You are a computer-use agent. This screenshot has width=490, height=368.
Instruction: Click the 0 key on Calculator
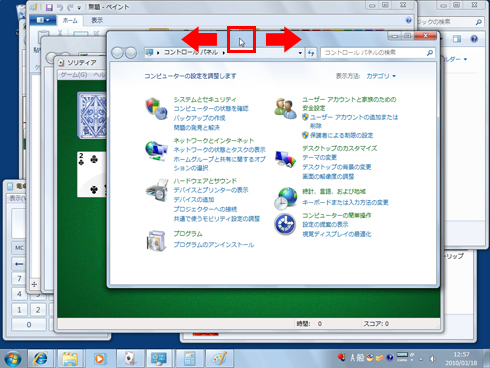pos(29,324)
